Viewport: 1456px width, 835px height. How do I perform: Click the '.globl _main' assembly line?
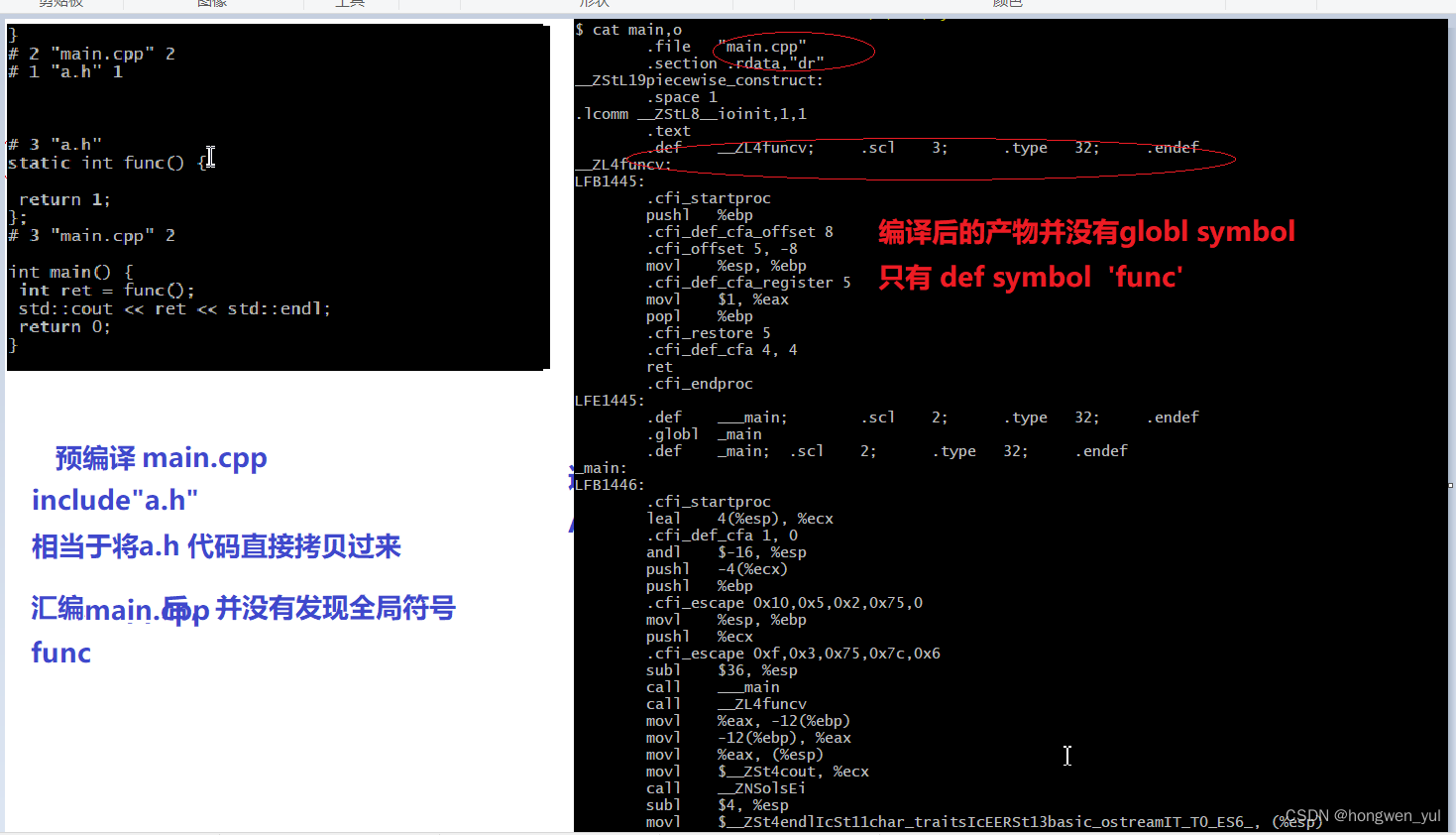pos(704,434)
